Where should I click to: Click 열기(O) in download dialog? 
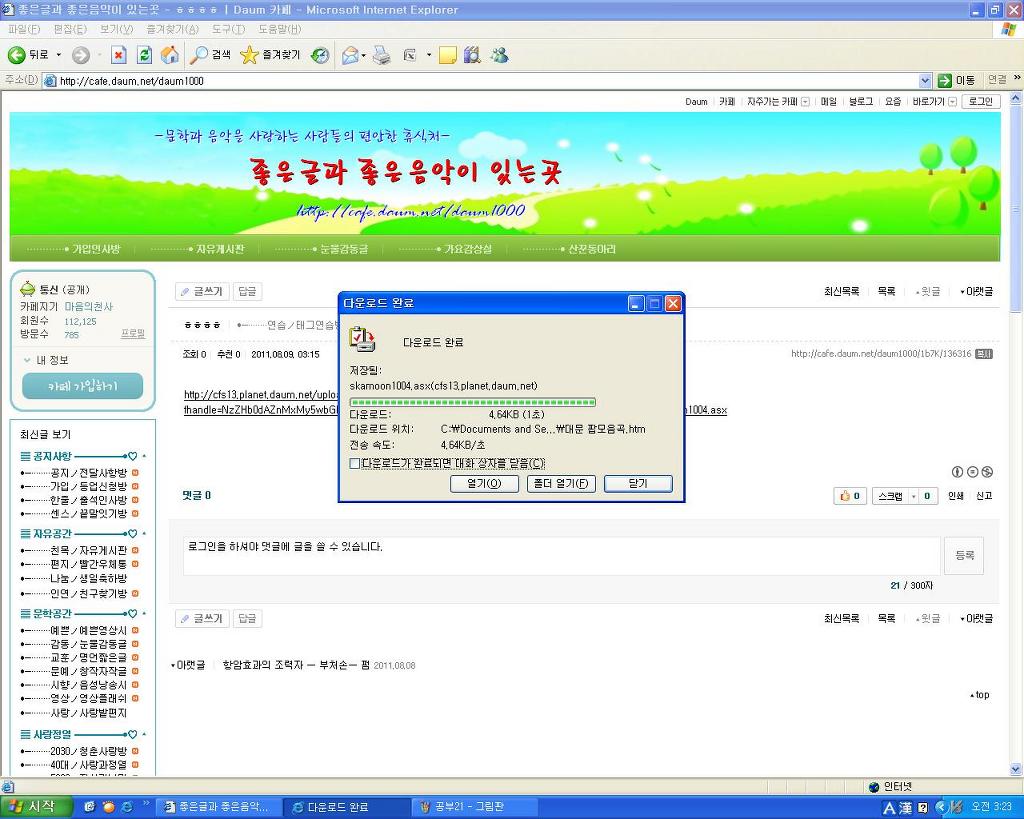484,484
